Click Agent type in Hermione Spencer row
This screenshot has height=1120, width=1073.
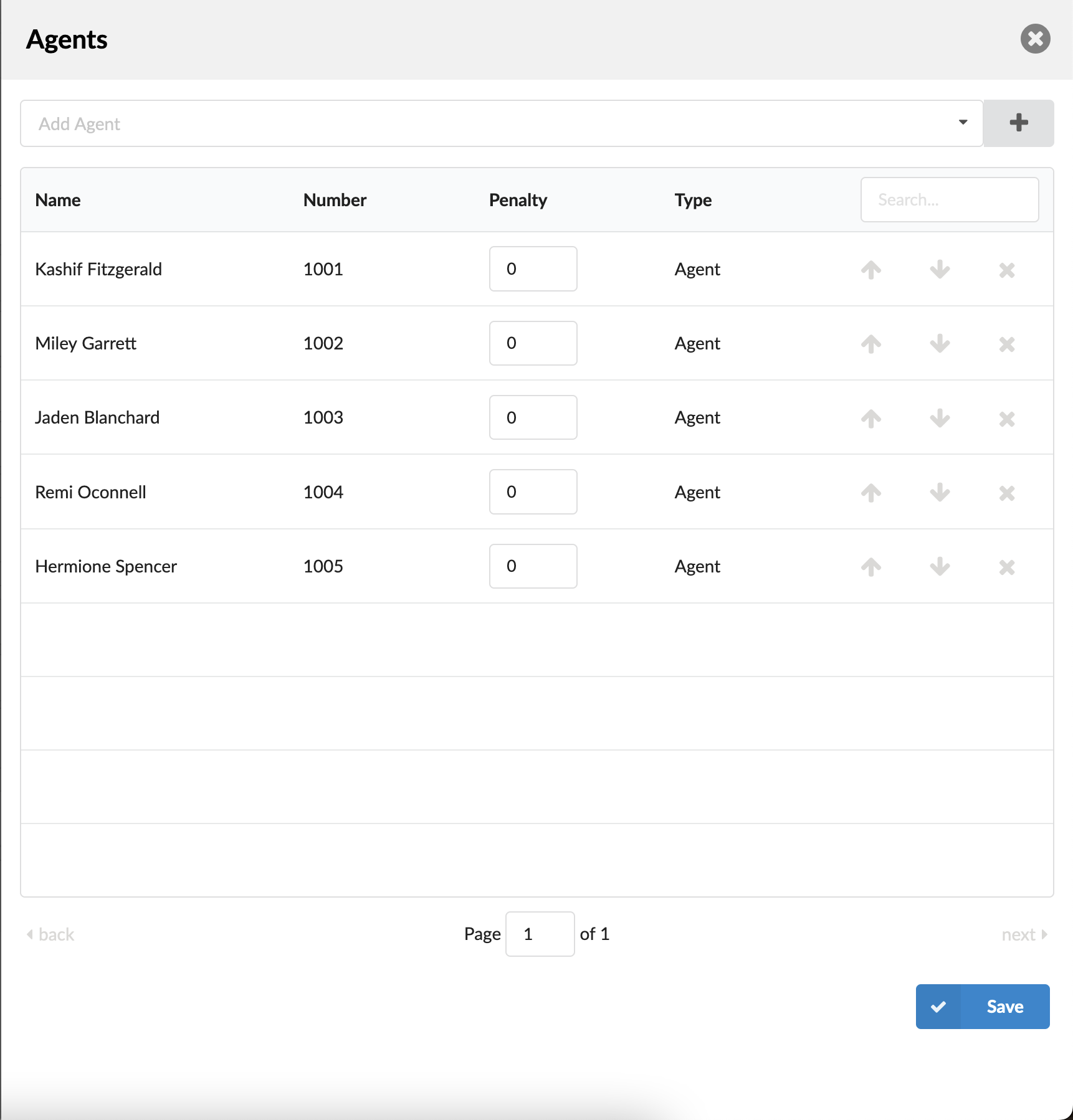697,567
